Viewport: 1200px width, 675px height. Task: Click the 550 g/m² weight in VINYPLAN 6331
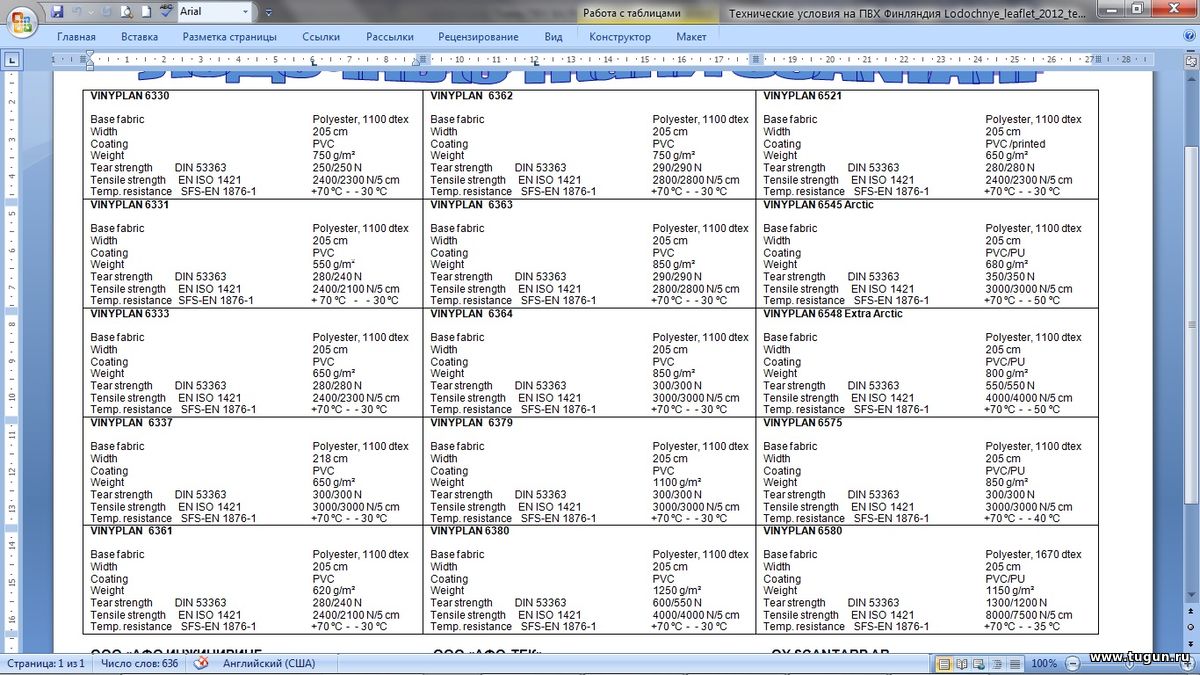click(334, 265)
